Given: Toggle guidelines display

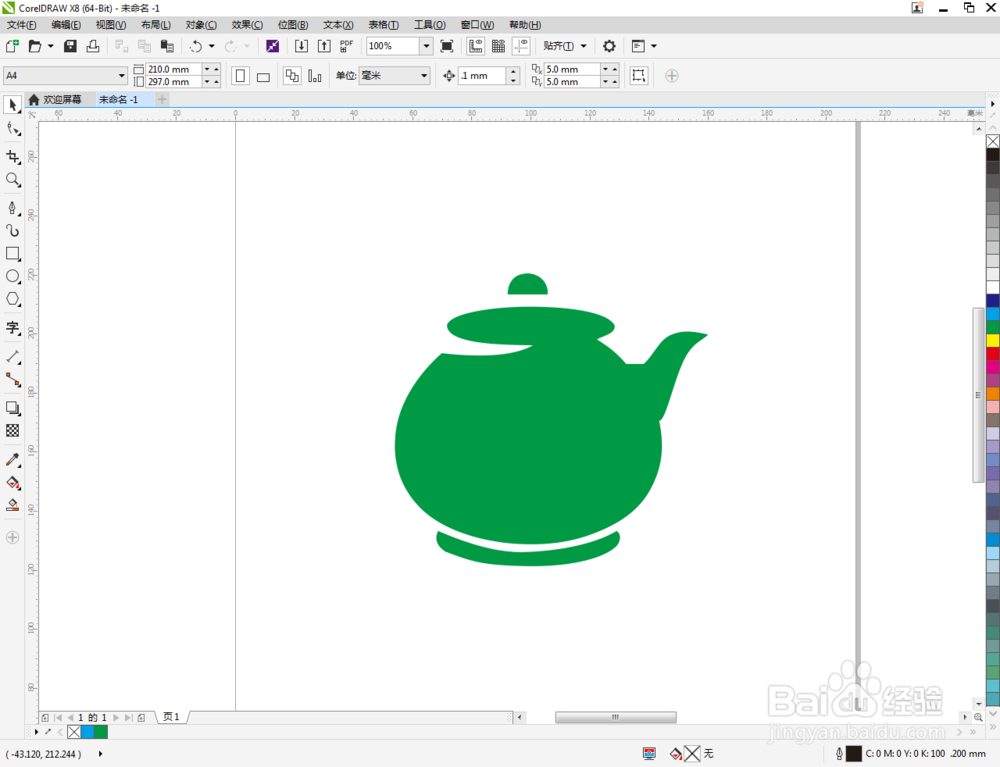Looking at the screenshot, I should 521,46.
